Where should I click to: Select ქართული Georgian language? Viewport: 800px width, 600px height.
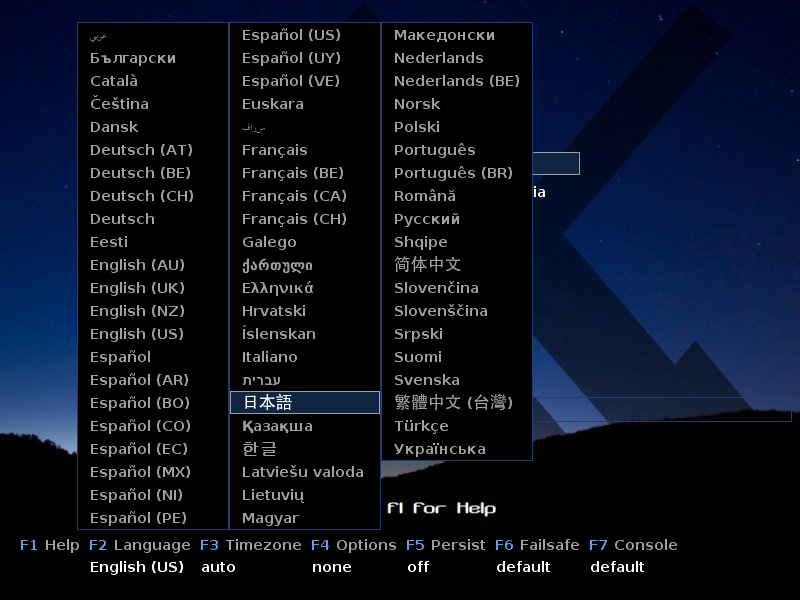(277, 265)
